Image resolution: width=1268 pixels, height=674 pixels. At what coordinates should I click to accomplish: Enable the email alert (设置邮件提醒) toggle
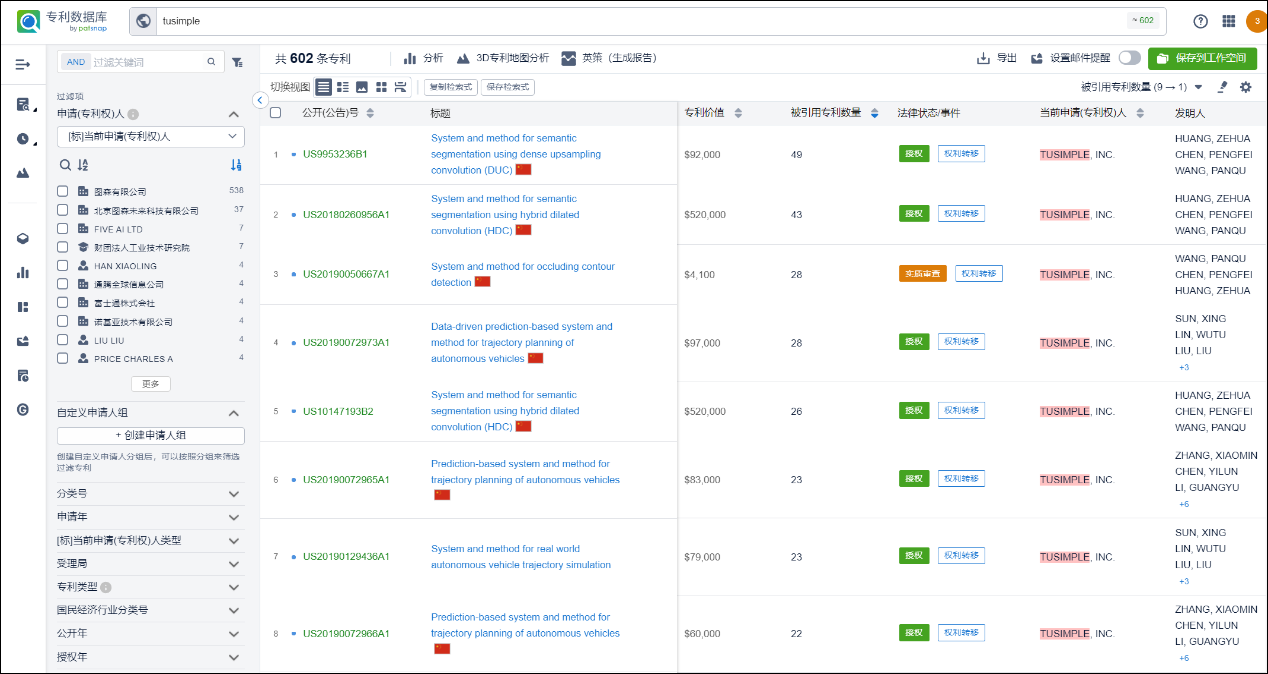click(1129, 58)
